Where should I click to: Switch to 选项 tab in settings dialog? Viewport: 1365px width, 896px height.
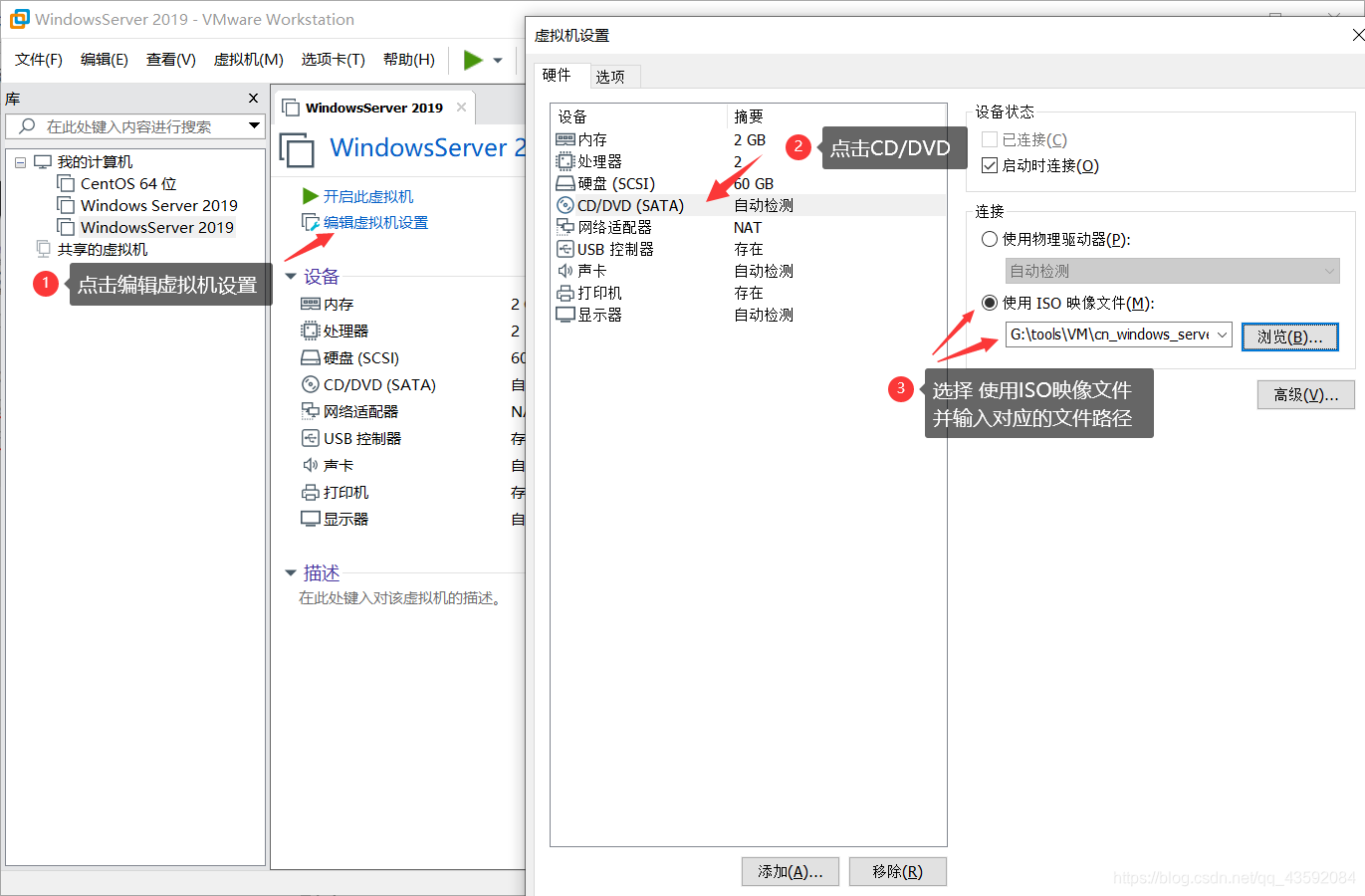[x=610, y=77]
